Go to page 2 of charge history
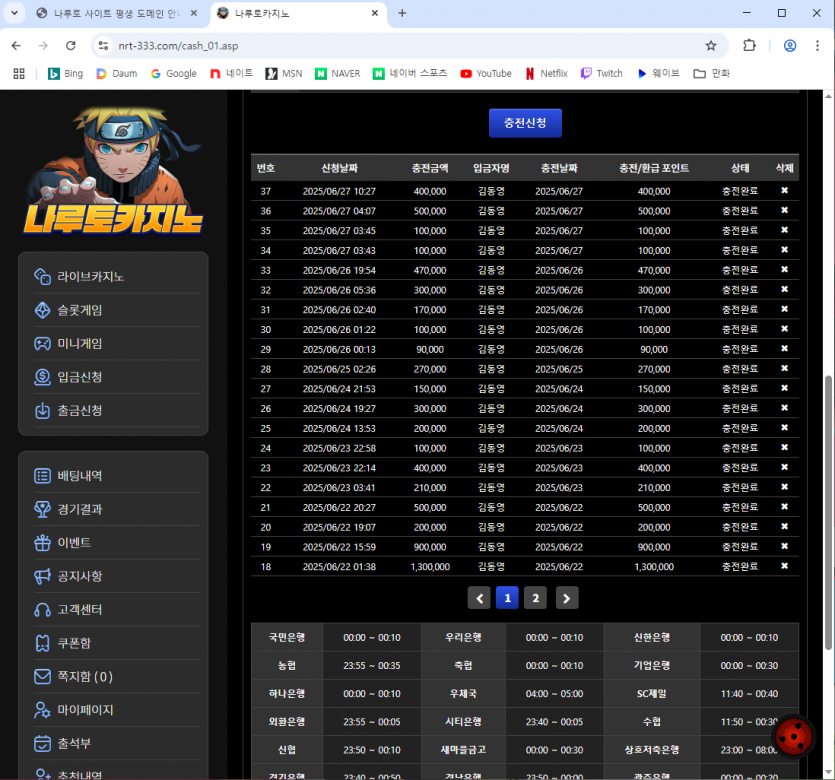The height and width of the screenshot is (780, 835). (535, 598)
